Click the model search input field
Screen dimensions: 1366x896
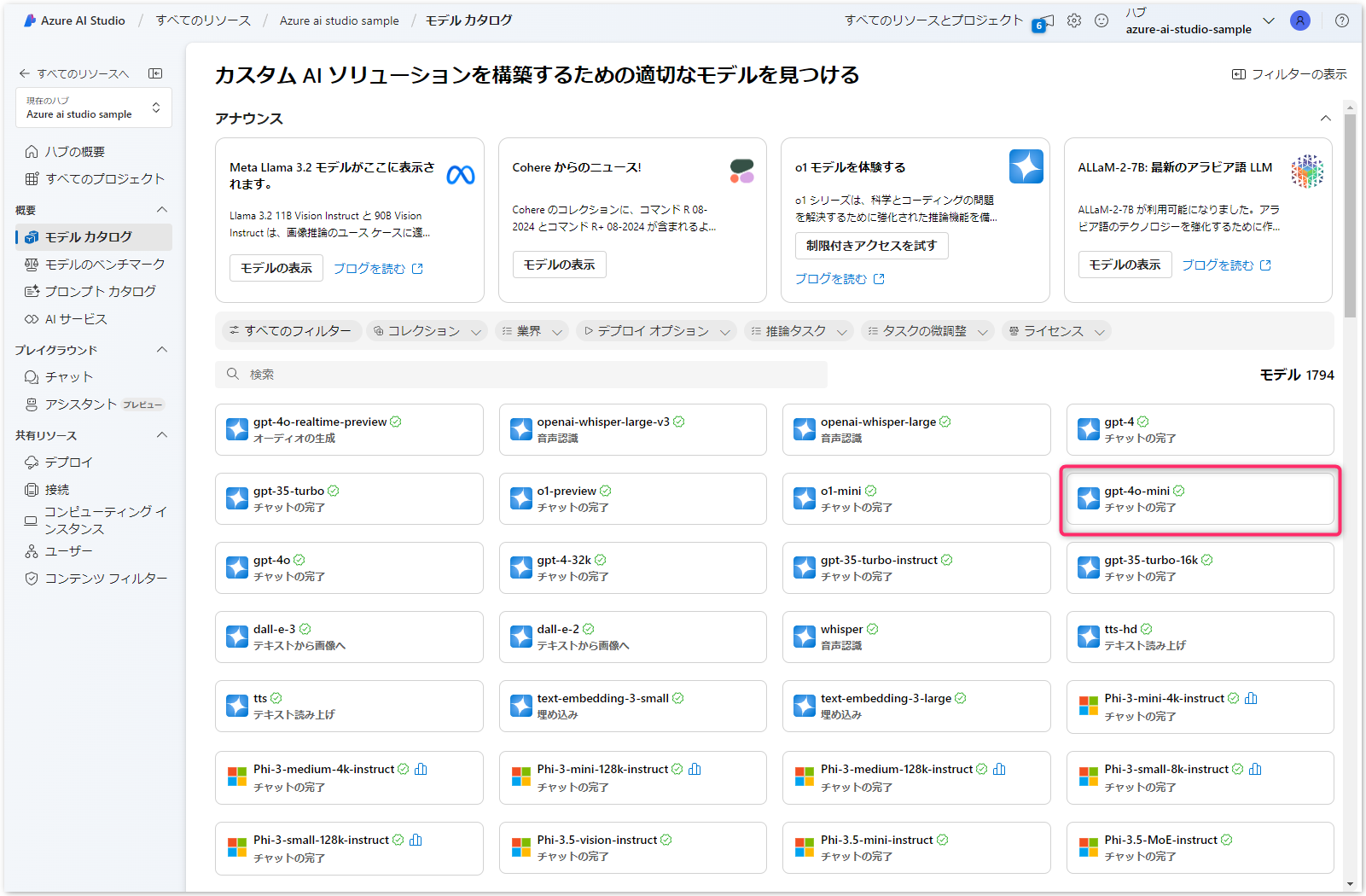coord(521,374)
